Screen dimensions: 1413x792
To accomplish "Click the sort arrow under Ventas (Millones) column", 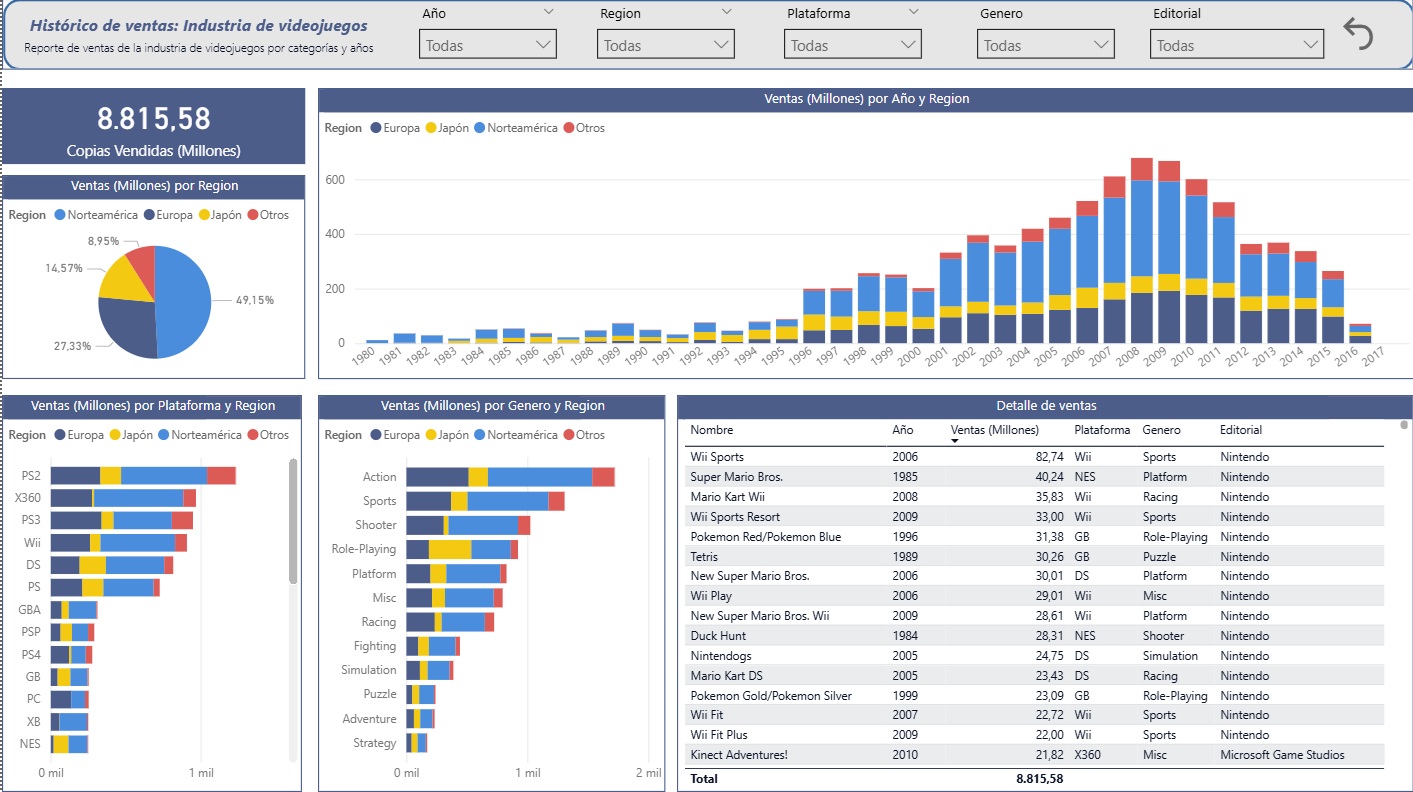I will click(955, 441).
